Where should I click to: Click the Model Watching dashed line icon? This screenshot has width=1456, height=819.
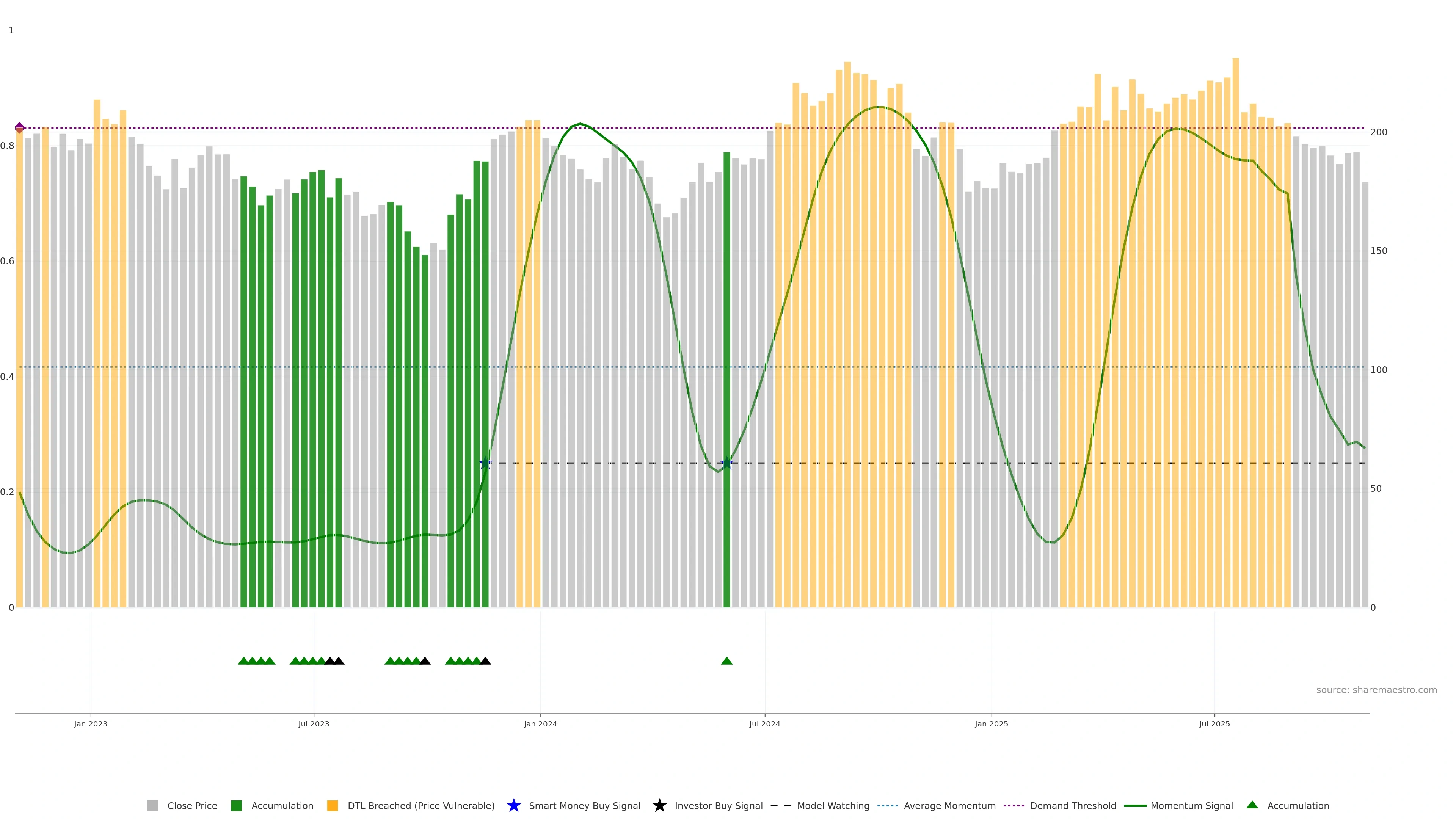(x=781, y=805)
